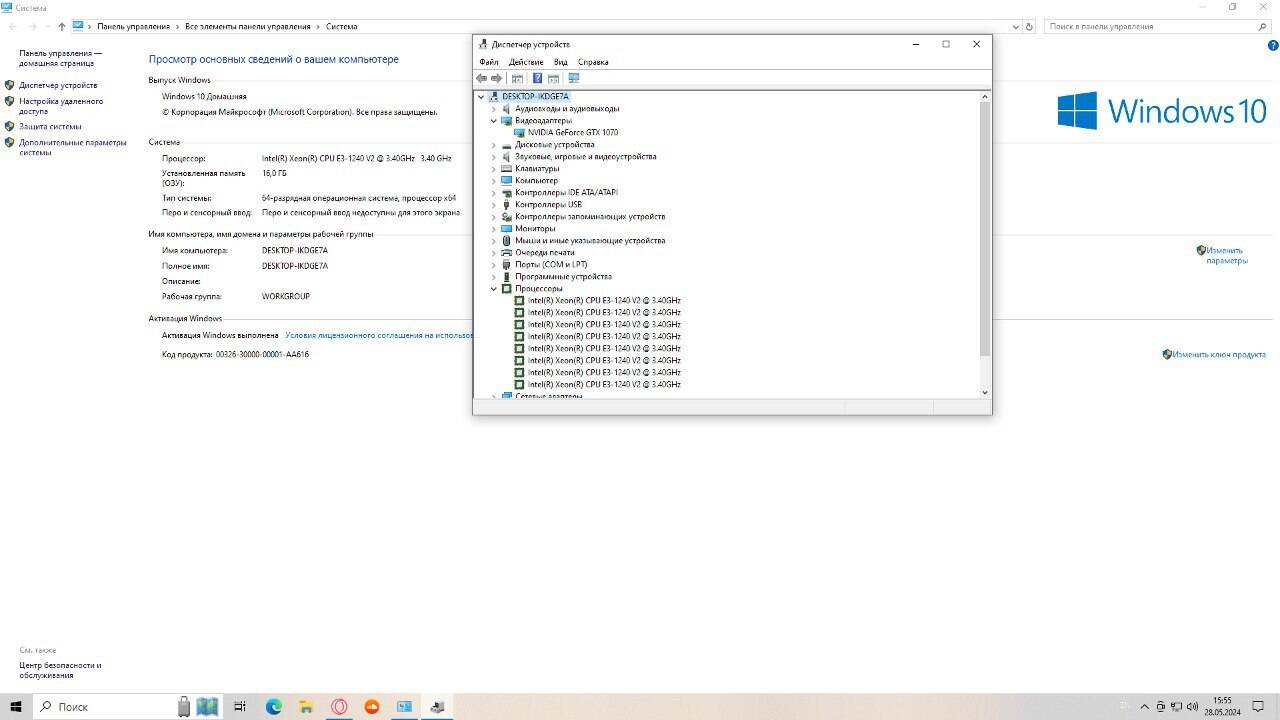Open the Windows Start menu
This screenshot has height=720, width=1280.
pyautogui.click(x=16, y=706)
